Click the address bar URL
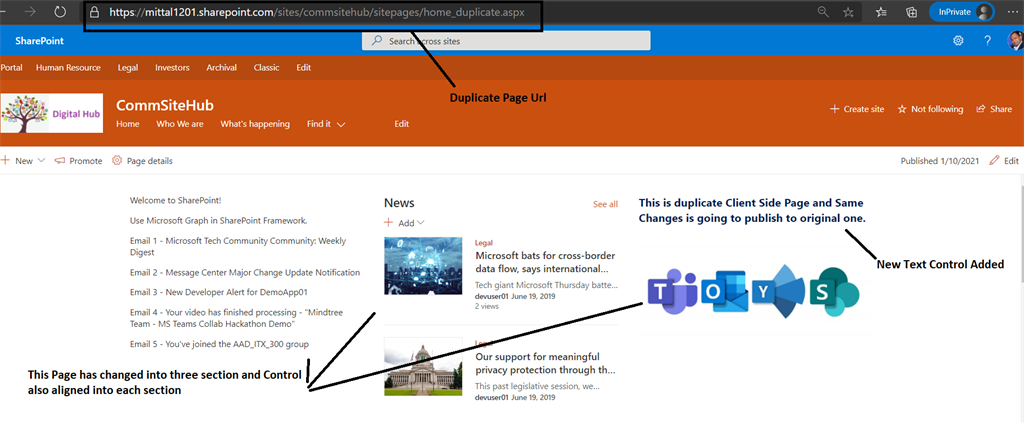The height and width of the screenshot is (423, 1024). [x=317, y=12]
